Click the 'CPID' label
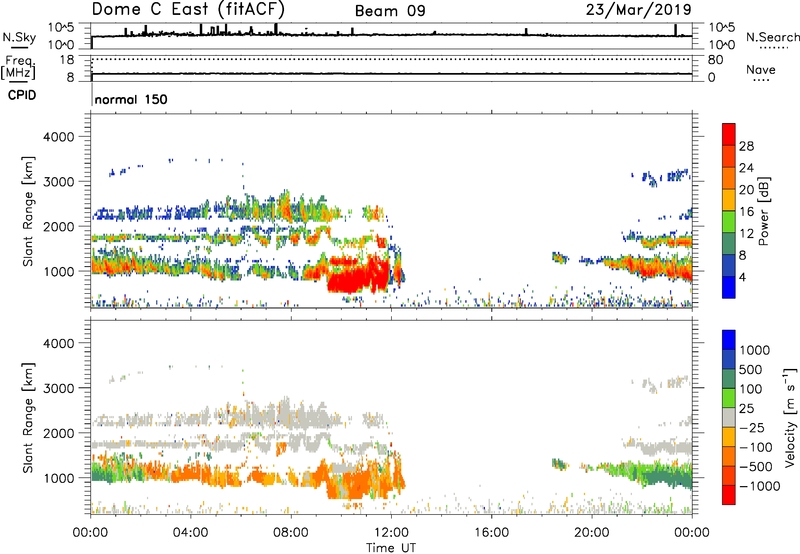The width and height of the screenshot is (800, 554). 22,95
